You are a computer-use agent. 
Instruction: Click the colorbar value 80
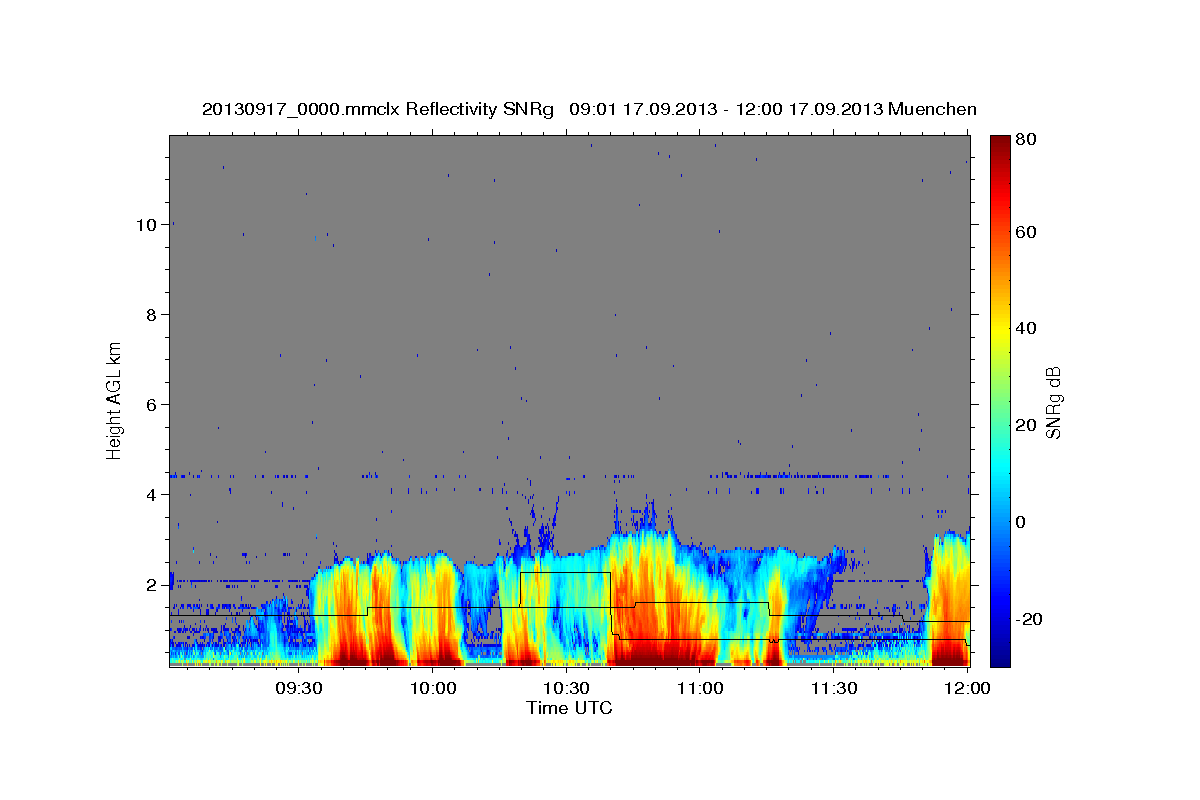[1025, 140]
